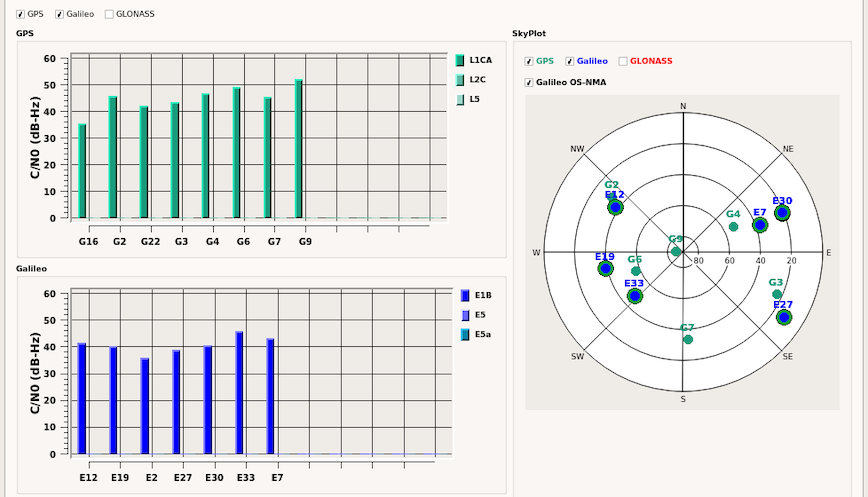This screenshot has height=497, width=868.
Task: Click the L2C legend swatch
Action: pyautogui.click(x=460, y=80)
